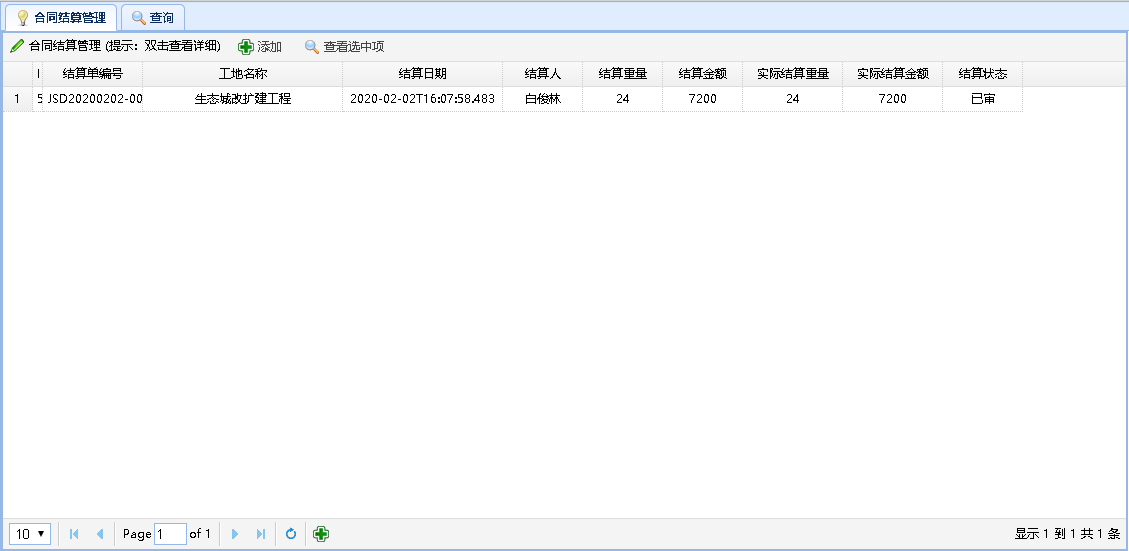Sort by 工地名称 column header

tap(243, 73)
